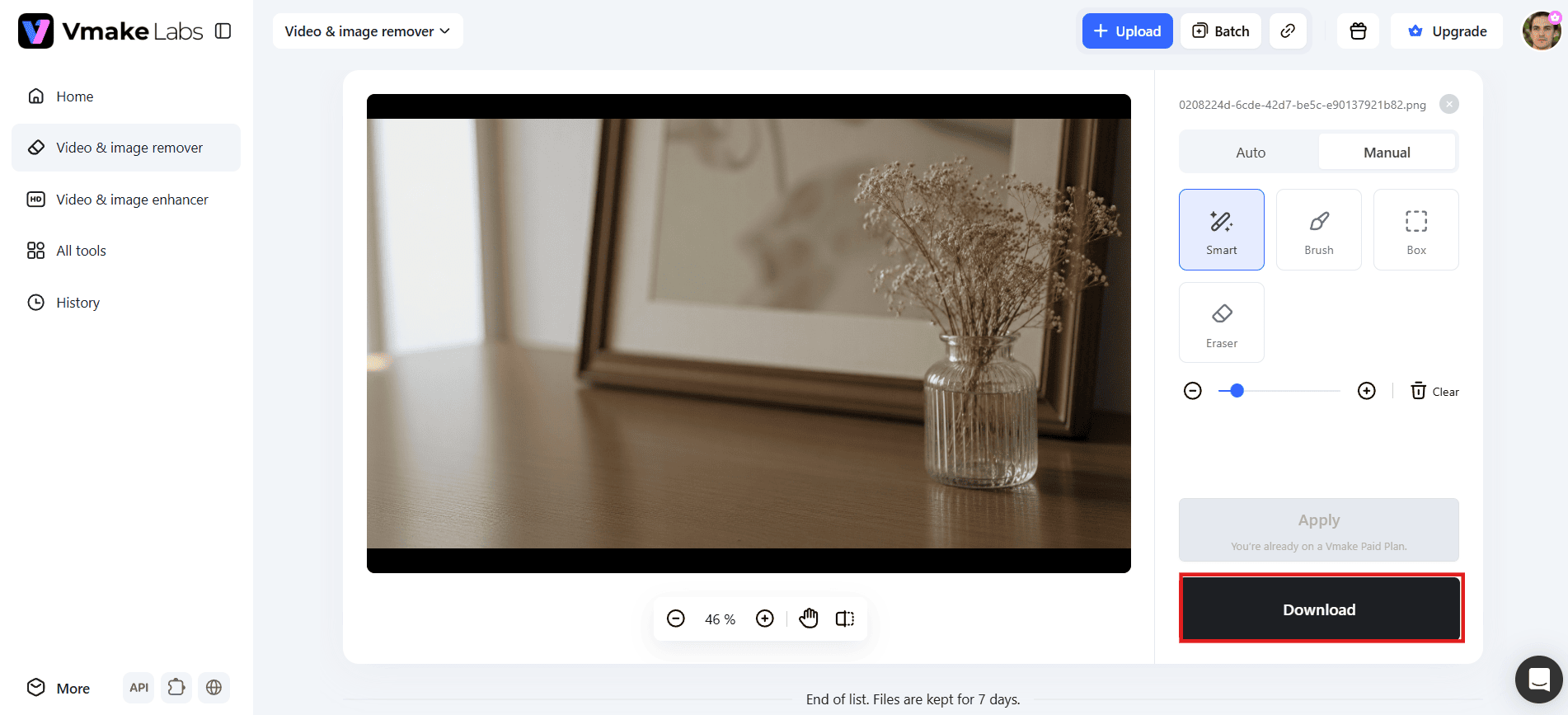Open the language globe icon

pyautogui.click(x=214, y=687)
